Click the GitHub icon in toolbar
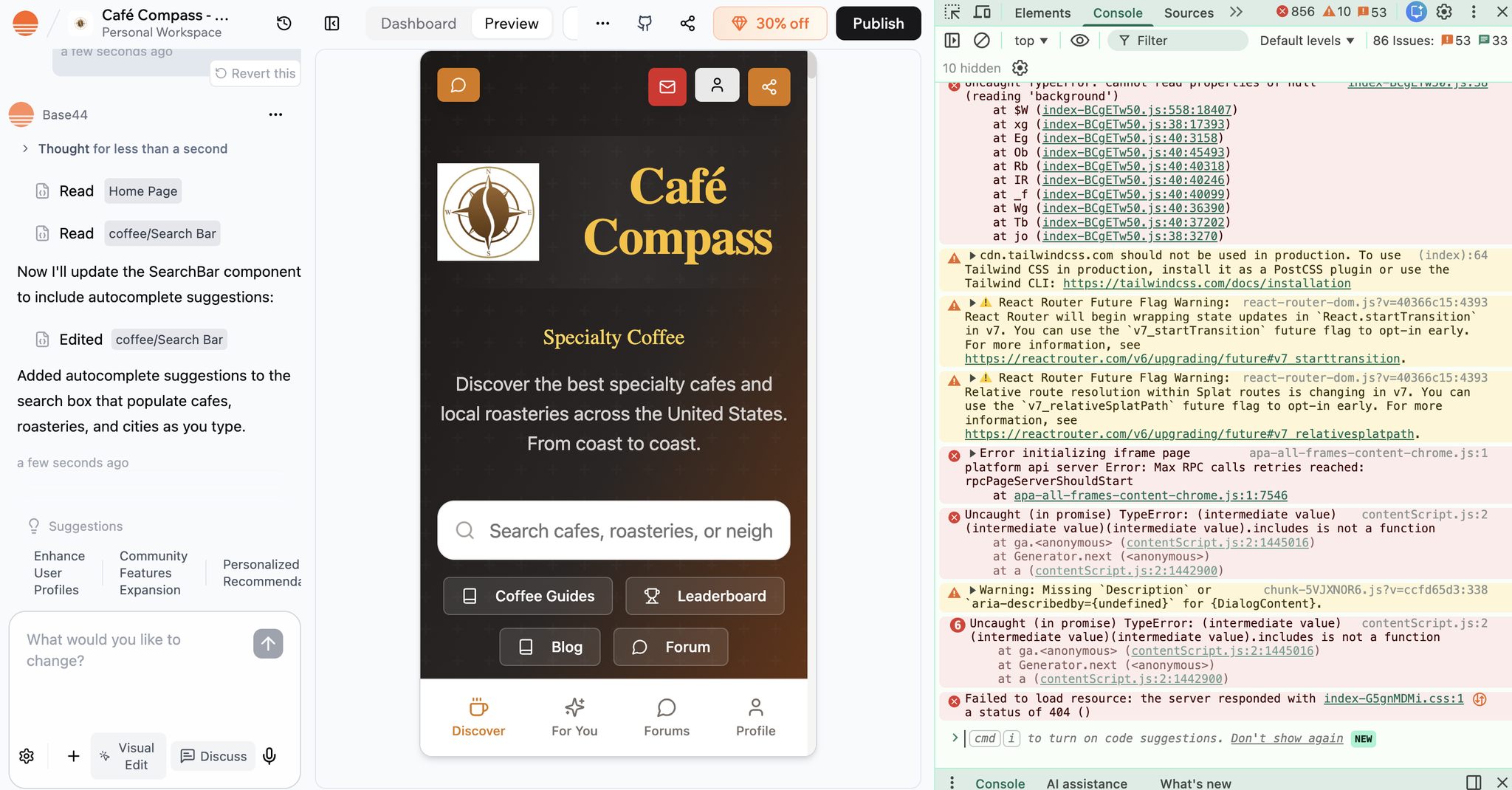The width and height of the screenshot is (1512, 790). [645, 24]
